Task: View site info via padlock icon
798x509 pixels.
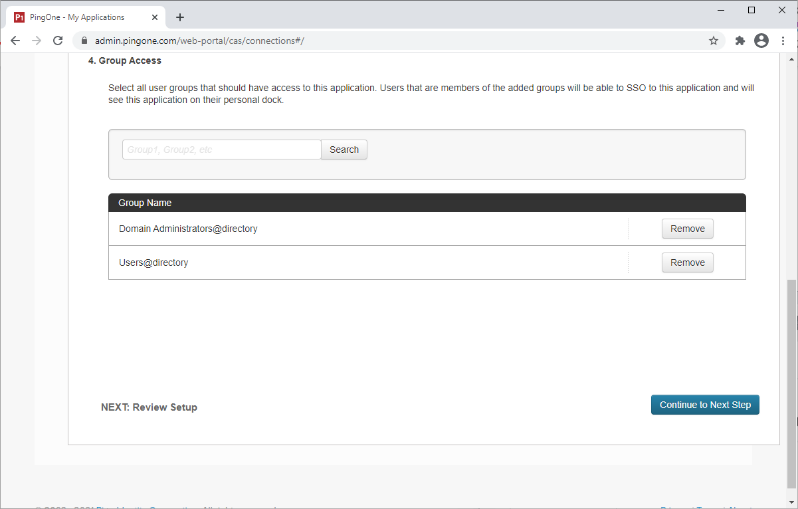Action: coord(85,41)
